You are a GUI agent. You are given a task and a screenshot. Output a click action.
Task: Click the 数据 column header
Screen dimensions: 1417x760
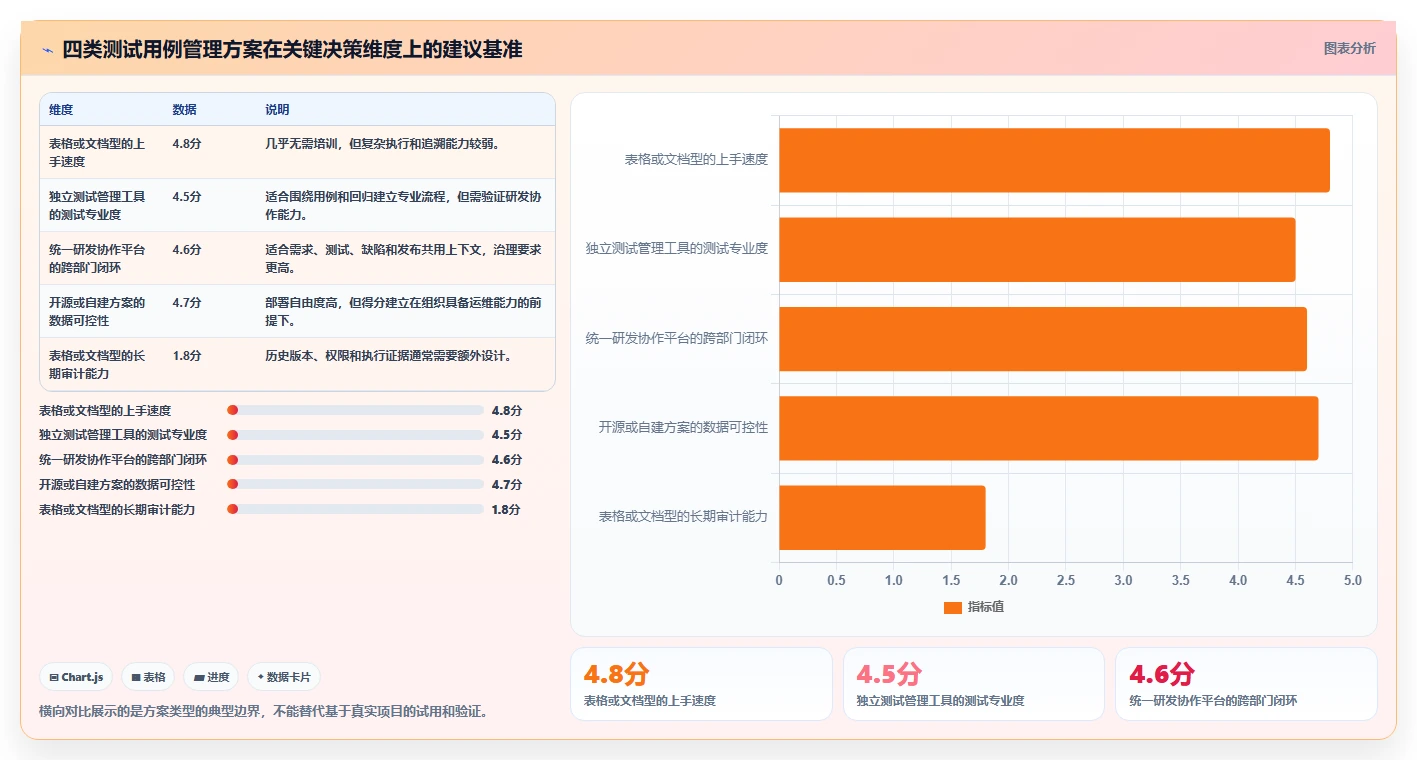[x=184, y=110]
